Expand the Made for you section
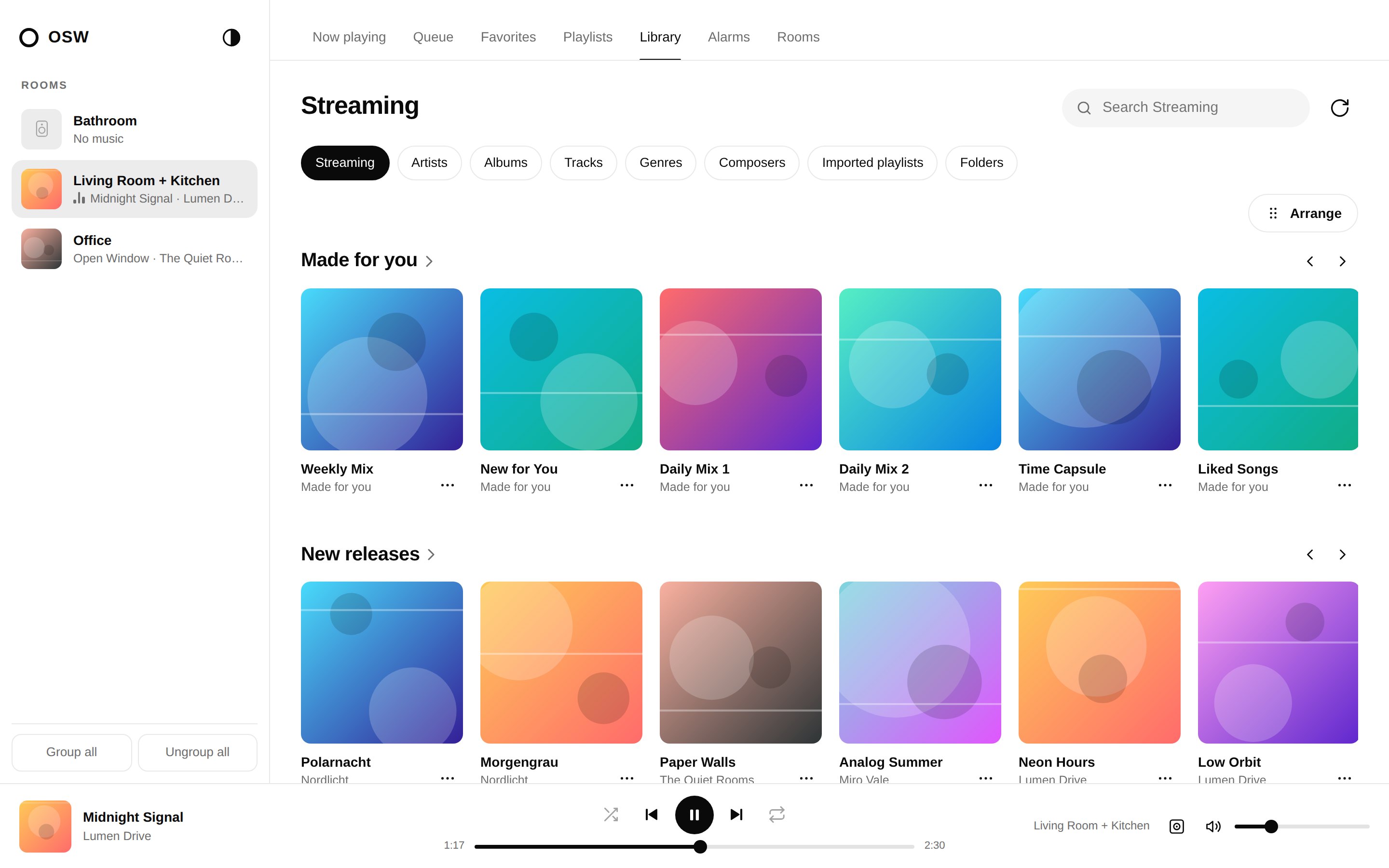1389x868 pixels. tap(368, 260)
